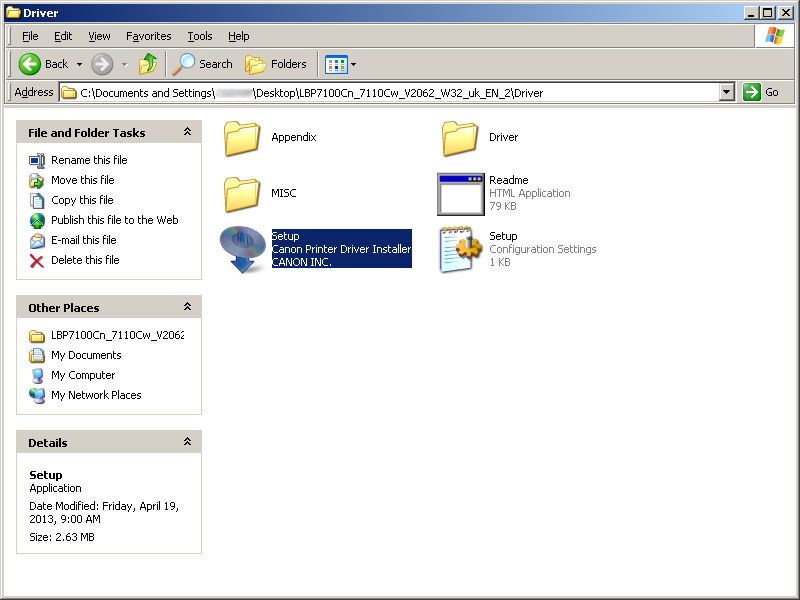Collapse the Details panel
The width and height of the screenshot is (800, 600).
click(x=187, y=442)
